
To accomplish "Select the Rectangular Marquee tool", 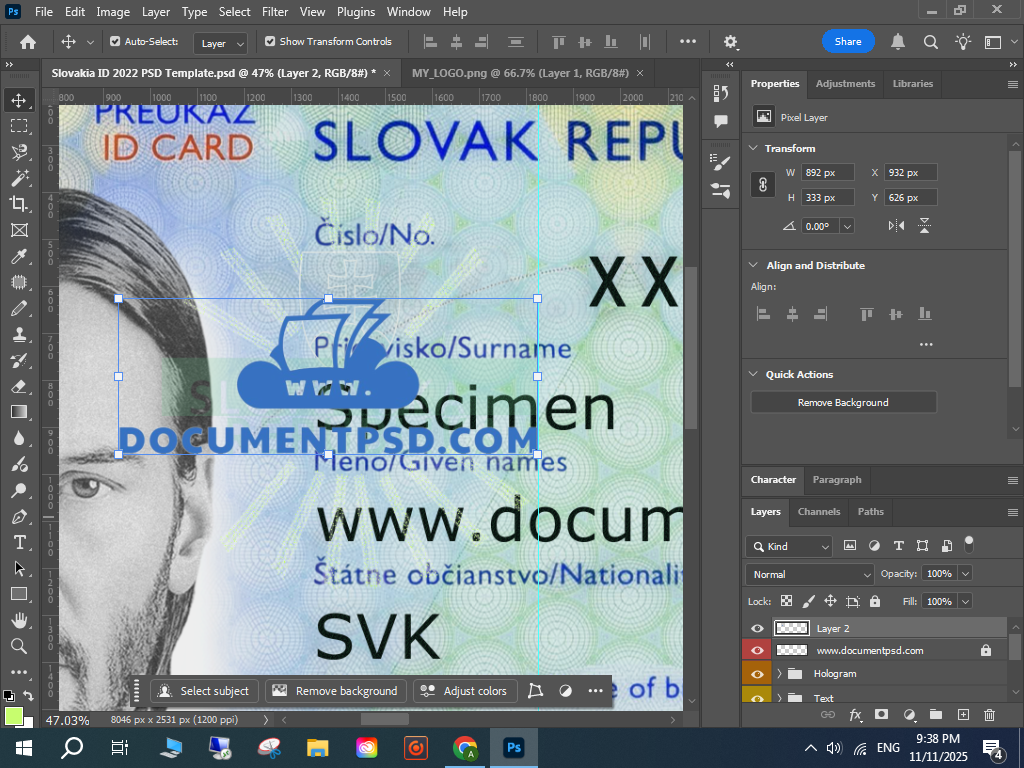I will (19, 126).
